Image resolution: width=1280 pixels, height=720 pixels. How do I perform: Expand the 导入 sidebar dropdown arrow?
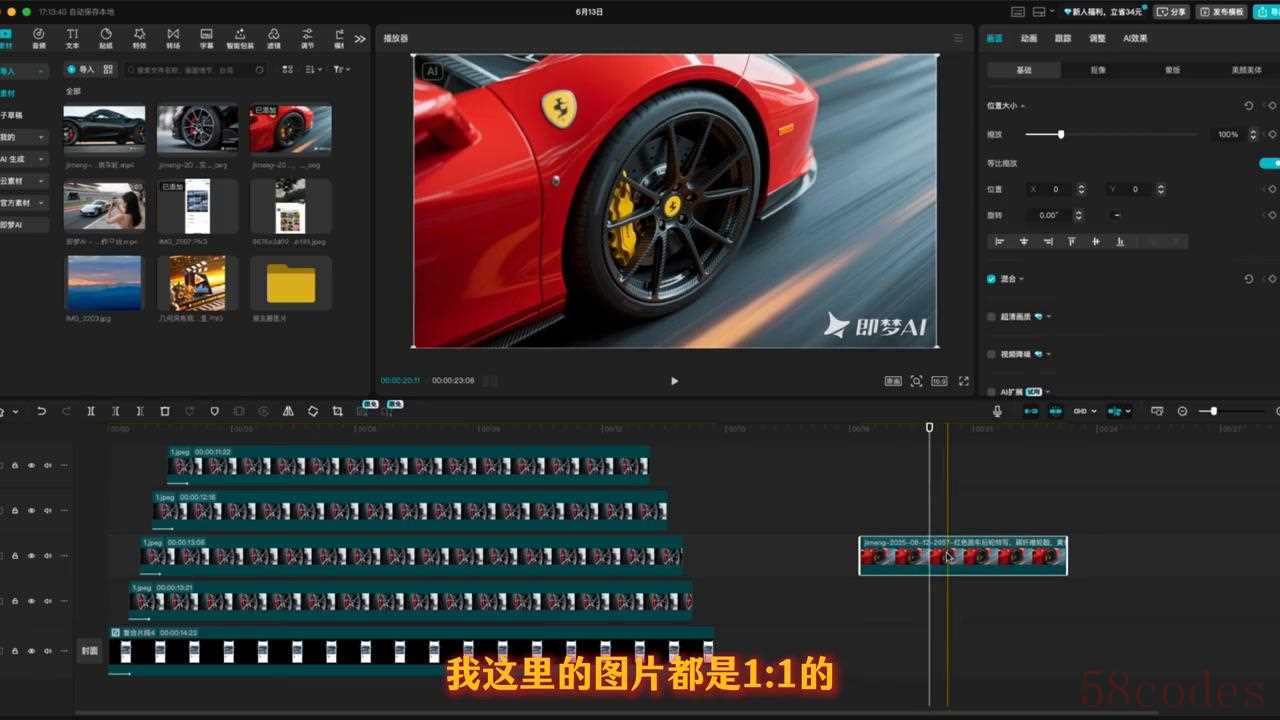pos(41,72)
